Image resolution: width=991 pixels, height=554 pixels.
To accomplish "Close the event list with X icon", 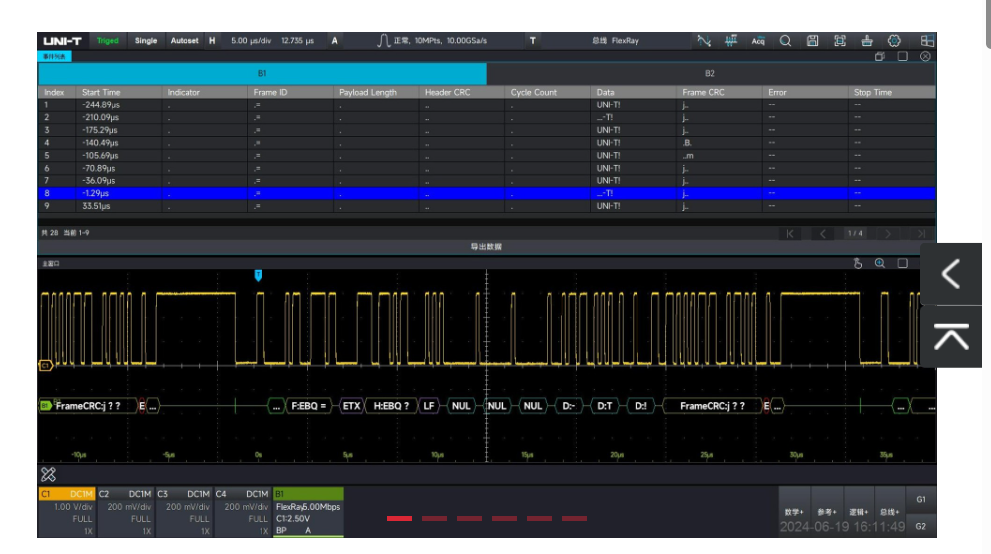I will [x=925, y=57].
